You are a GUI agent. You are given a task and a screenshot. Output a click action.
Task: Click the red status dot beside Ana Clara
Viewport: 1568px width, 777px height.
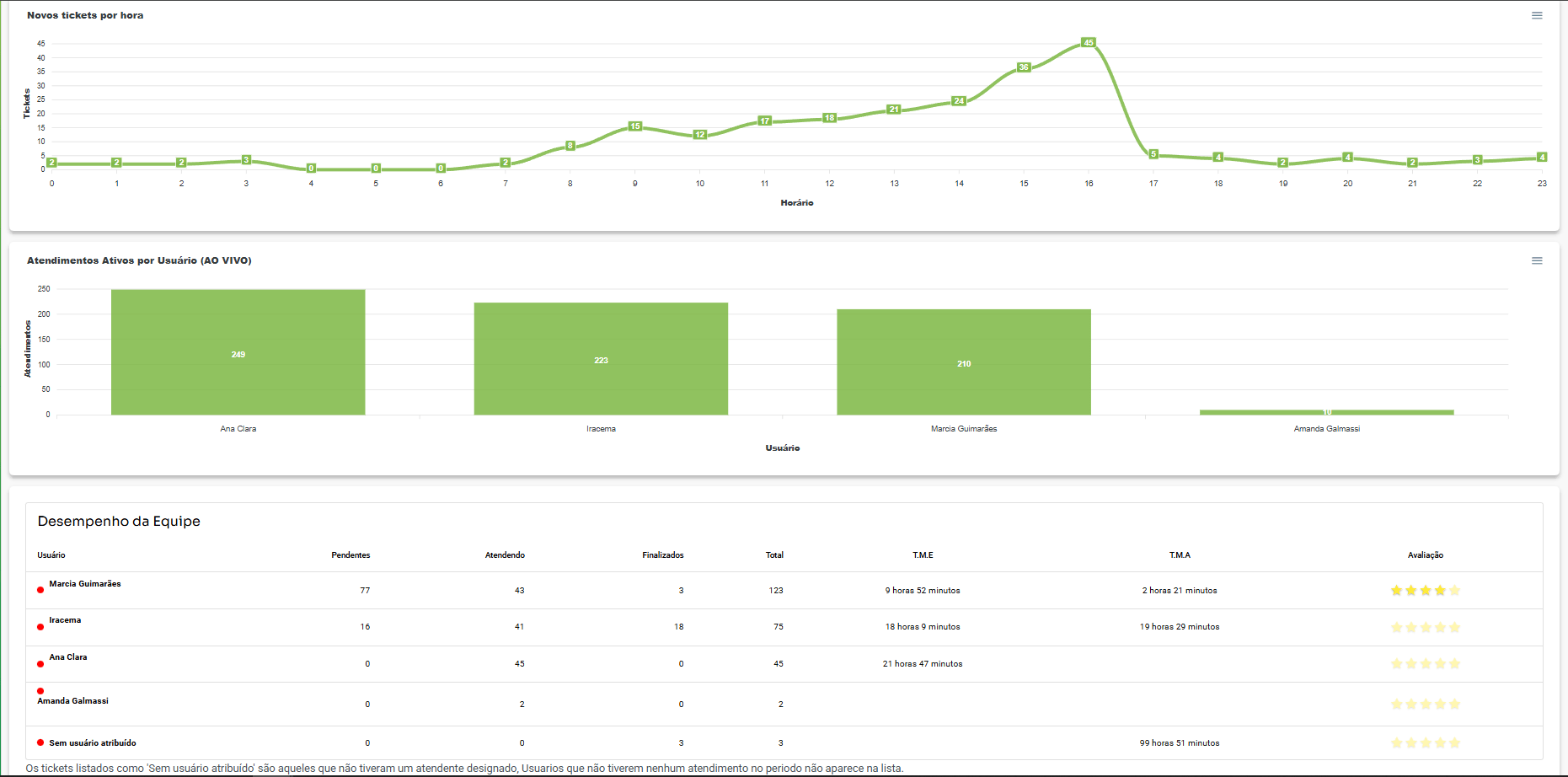(x=40, y=663)
